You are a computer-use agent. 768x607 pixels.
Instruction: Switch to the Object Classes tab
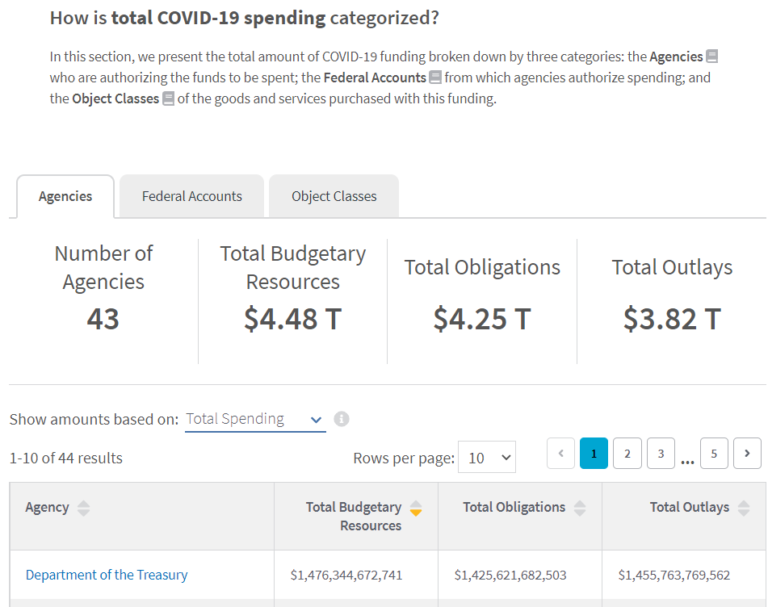(334, 196)
